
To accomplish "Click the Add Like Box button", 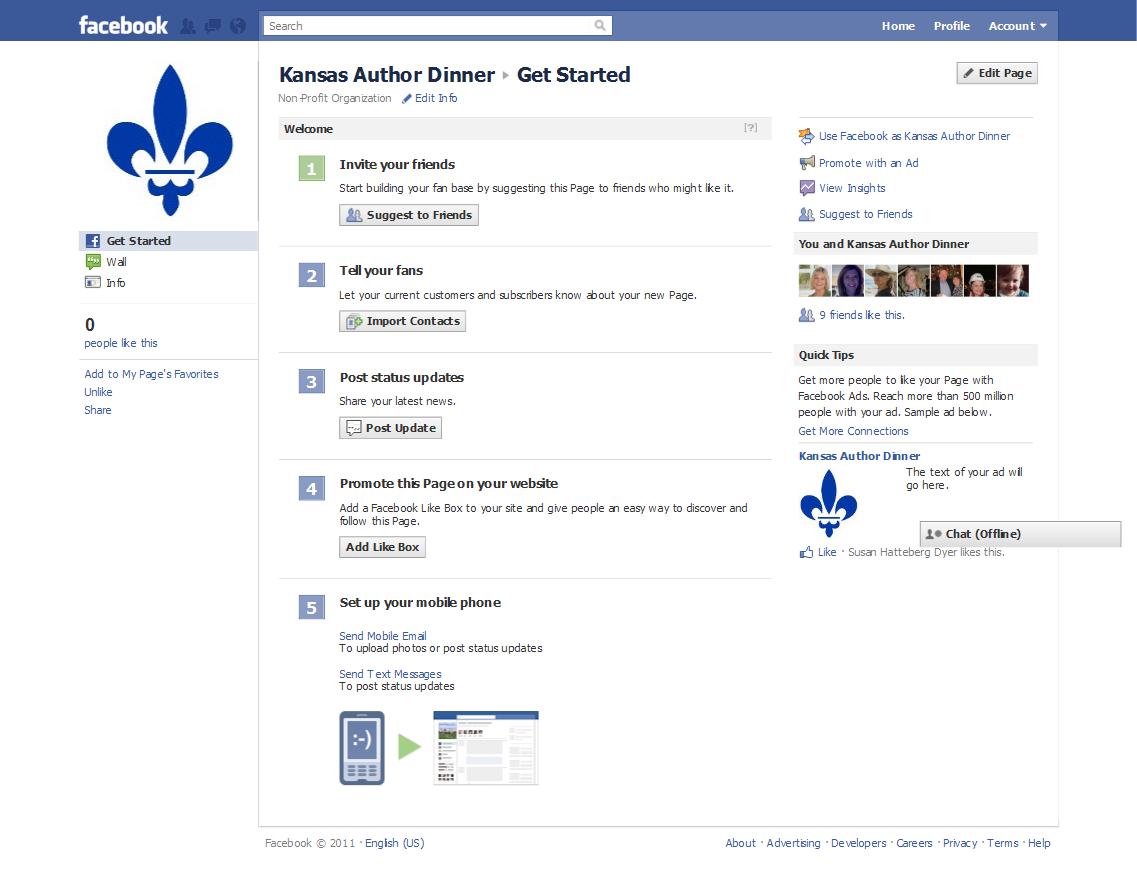I will tap(383, 547).
